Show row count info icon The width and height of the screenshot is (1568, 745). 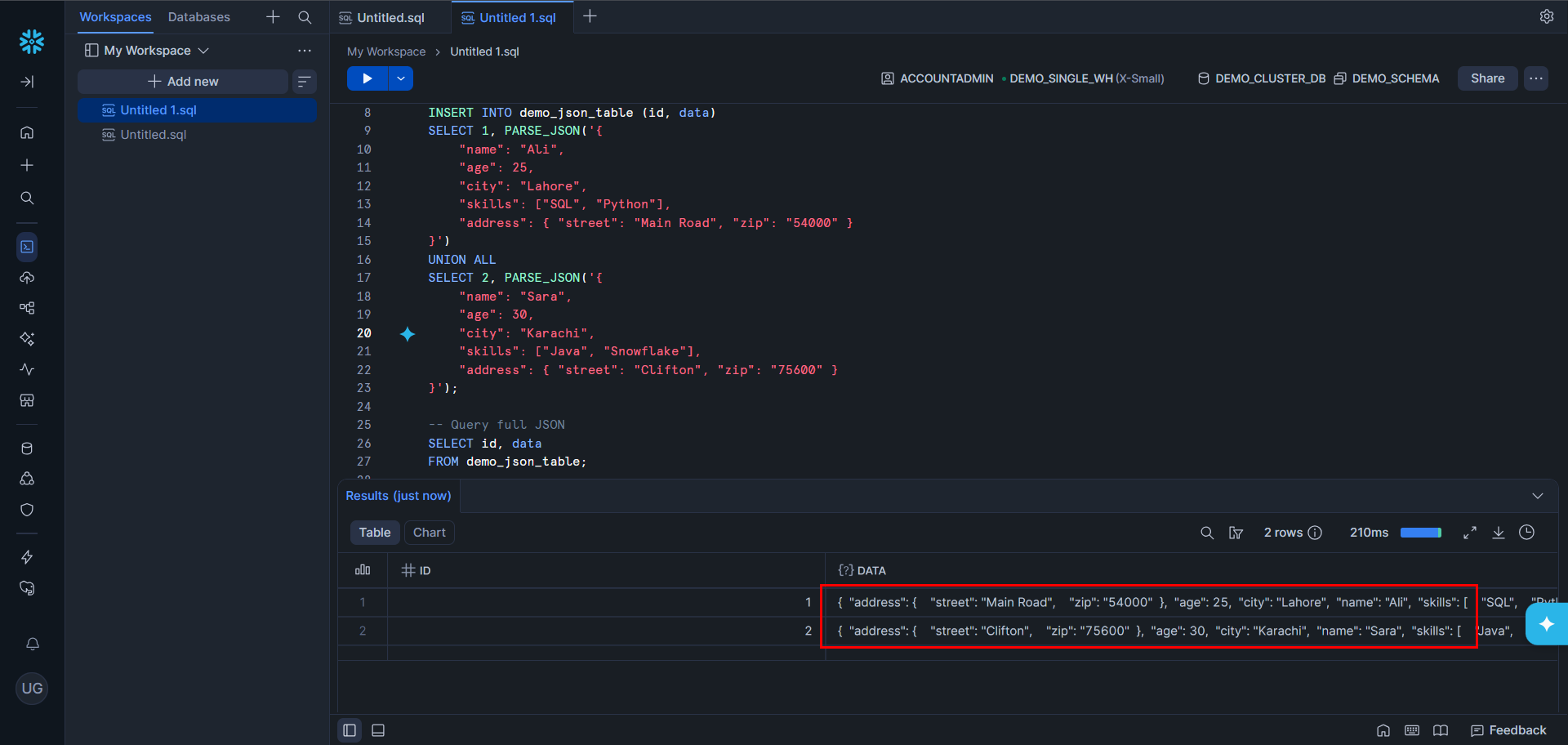coord(1315,533)
